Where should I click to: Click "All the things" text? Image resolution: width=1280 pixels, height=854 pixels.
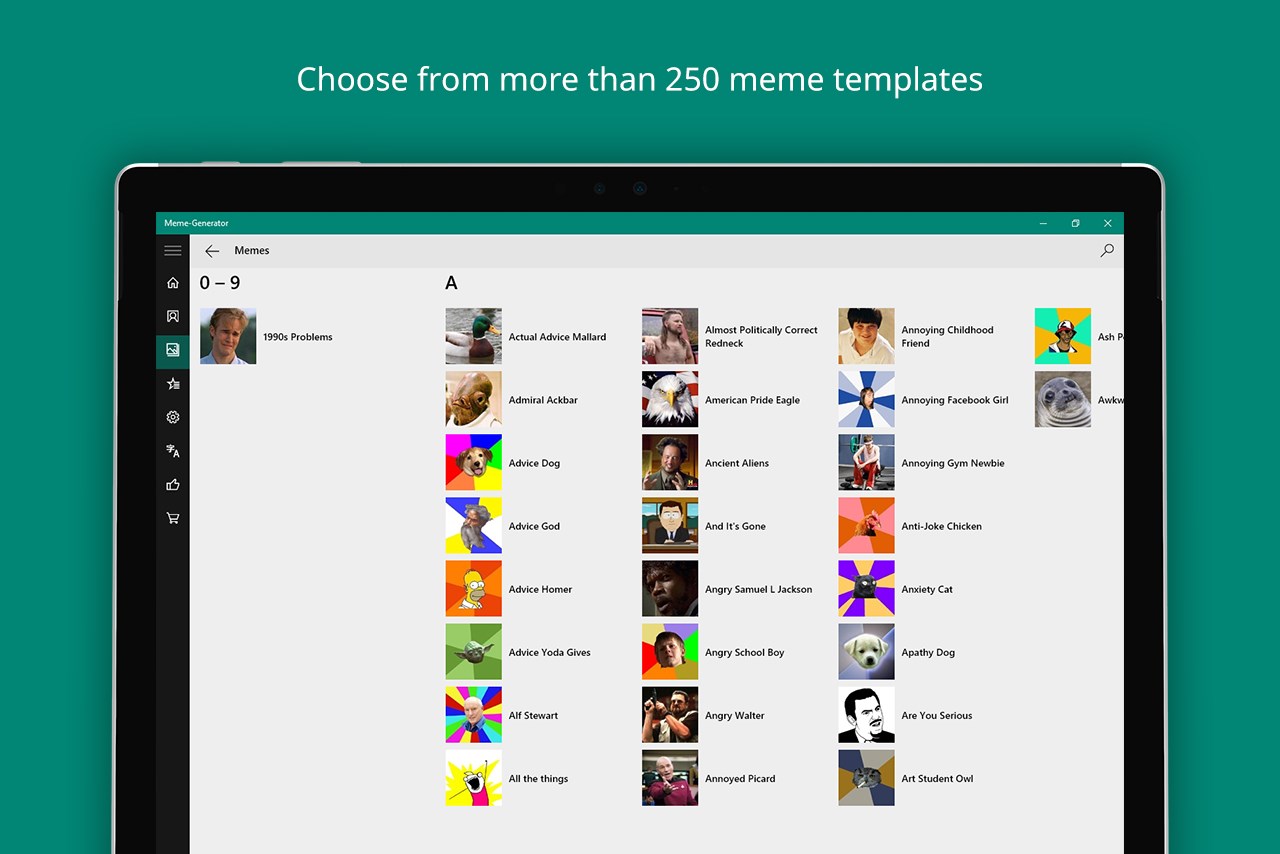tap(538, 778)
